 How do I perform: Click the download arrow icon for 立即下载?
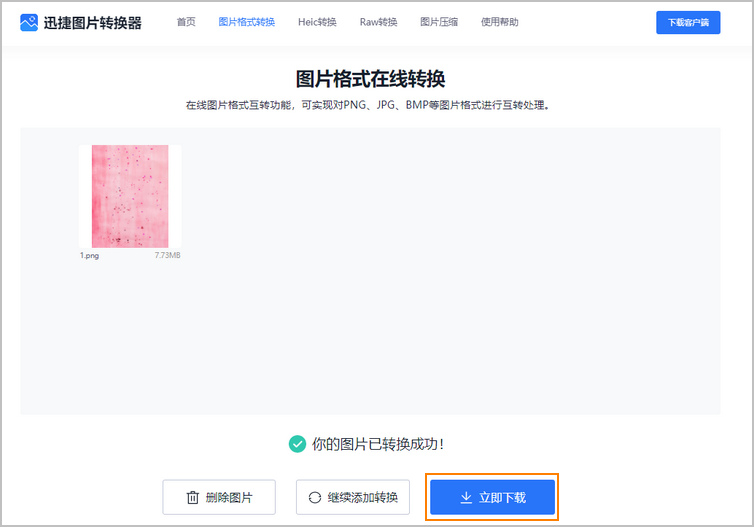coord(466,497)
